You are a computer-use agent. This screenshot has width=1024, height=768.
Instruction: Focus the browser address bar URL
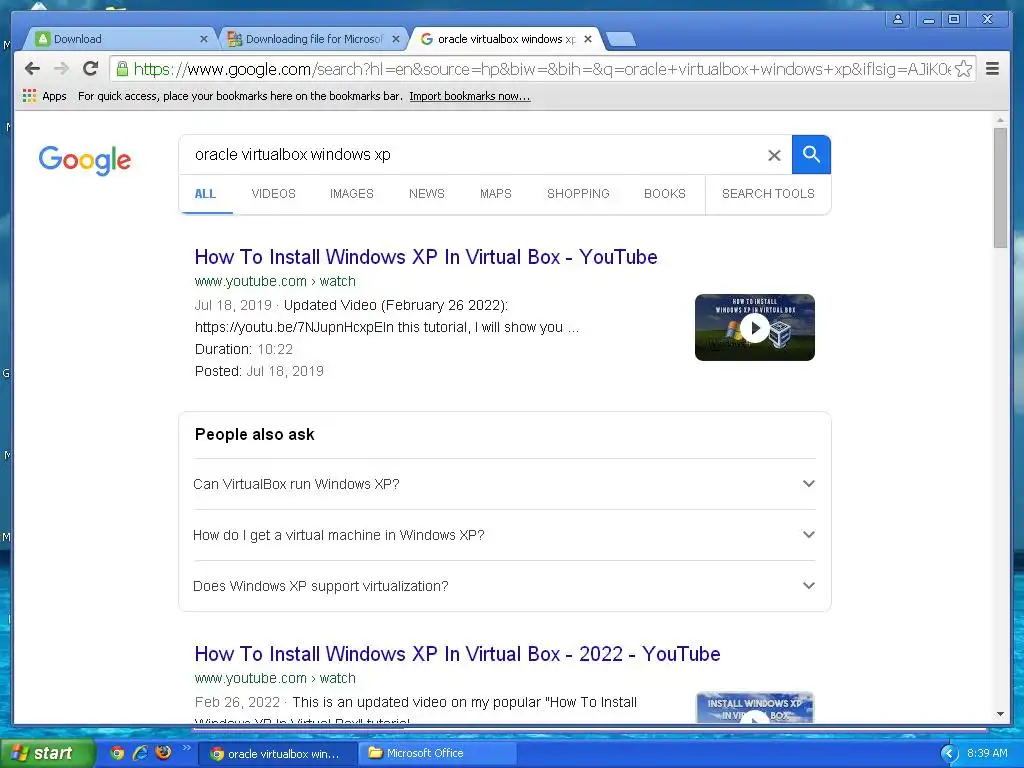coord(541,69)
